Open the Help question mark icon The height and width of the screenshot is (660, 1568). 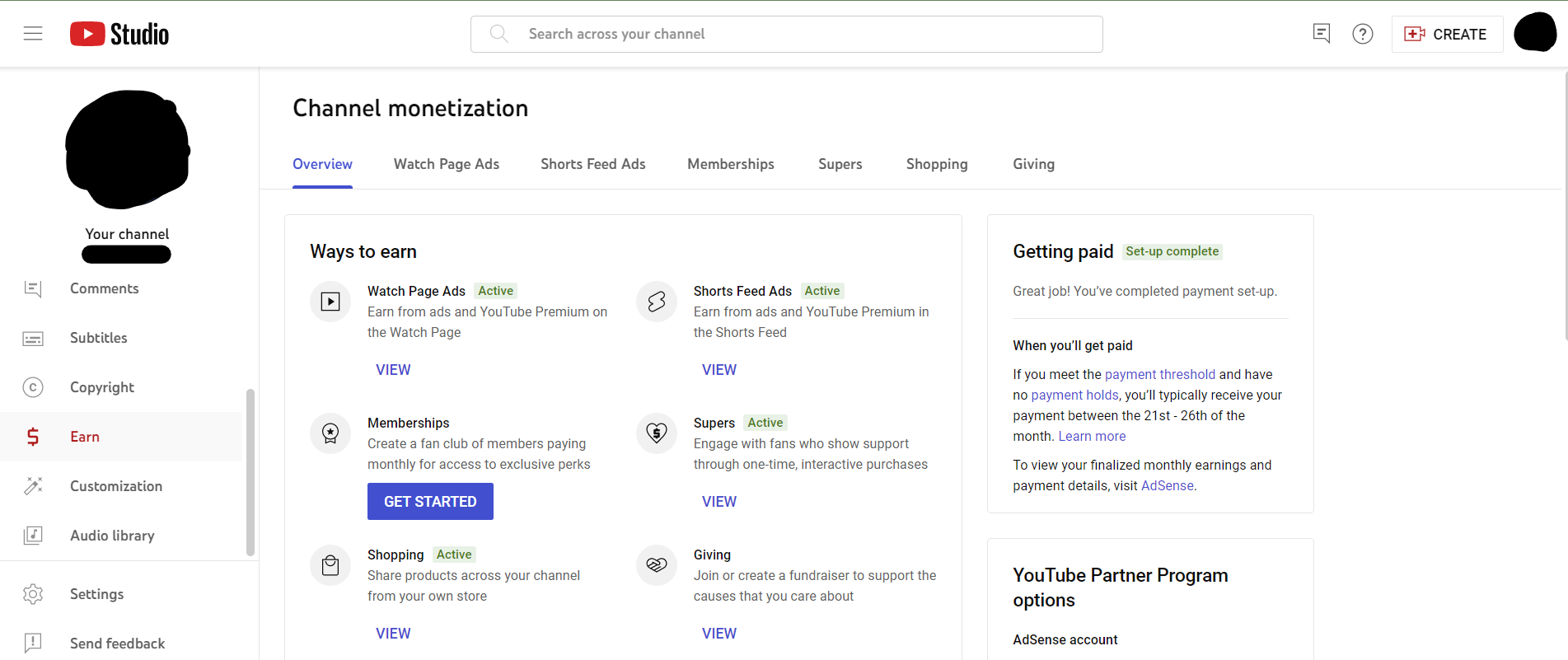tap(1363, 34)
